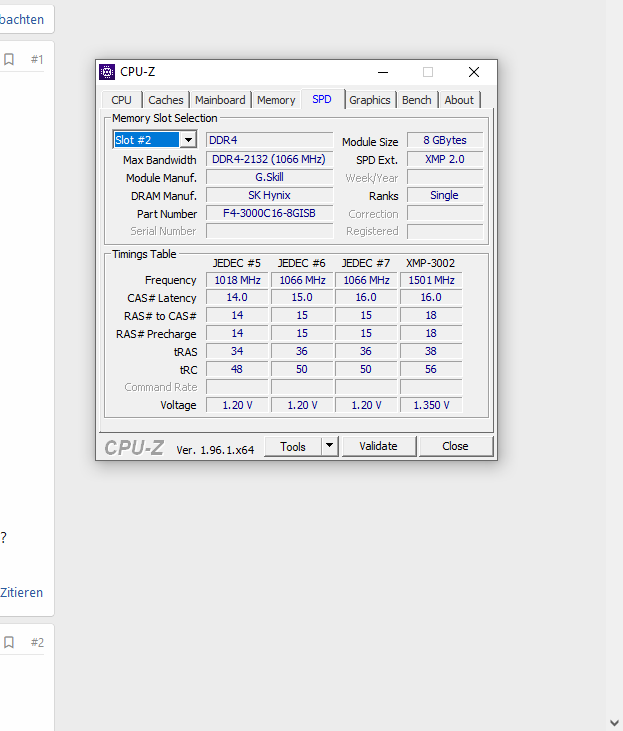Click the scroll down arrow of page scrollbar
Viewport: 623px width, 731px height.
(x=614, y=723)
